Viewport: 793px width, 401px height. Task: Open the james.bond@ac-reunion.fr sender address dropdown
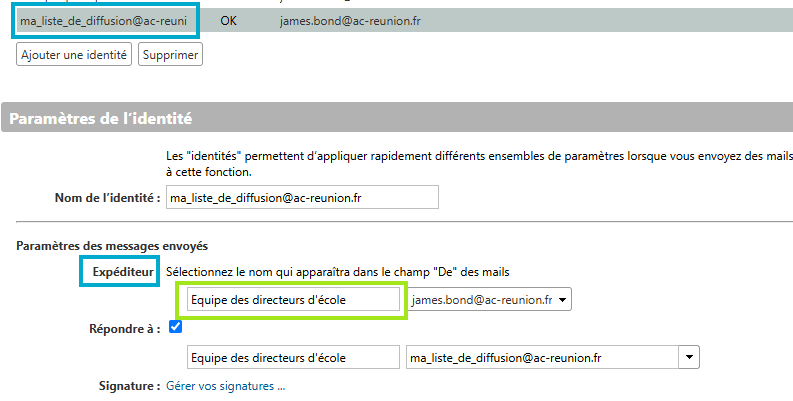(489, 300)
